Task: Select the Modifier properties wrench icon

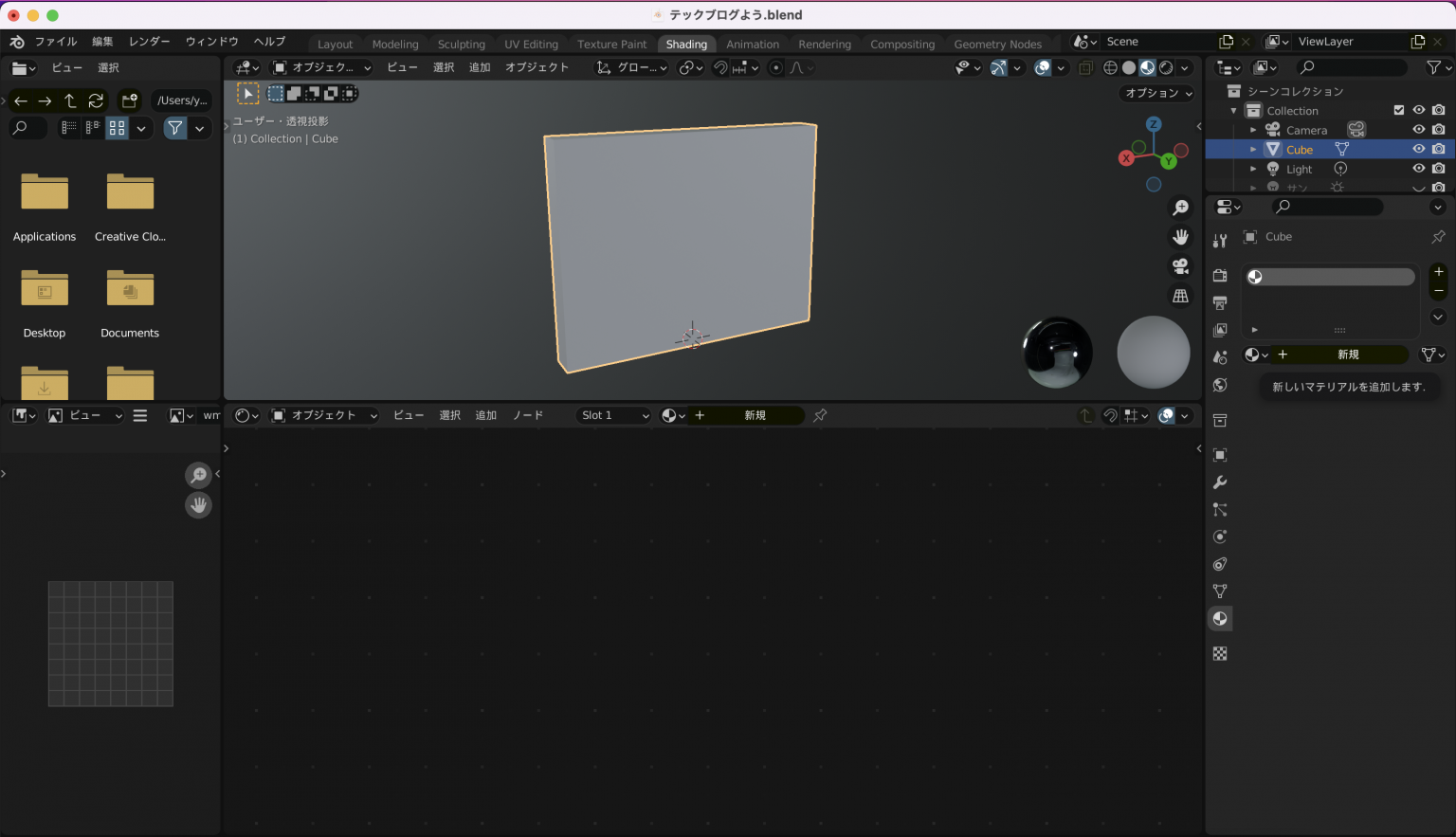Action: tap(1220, 482)
